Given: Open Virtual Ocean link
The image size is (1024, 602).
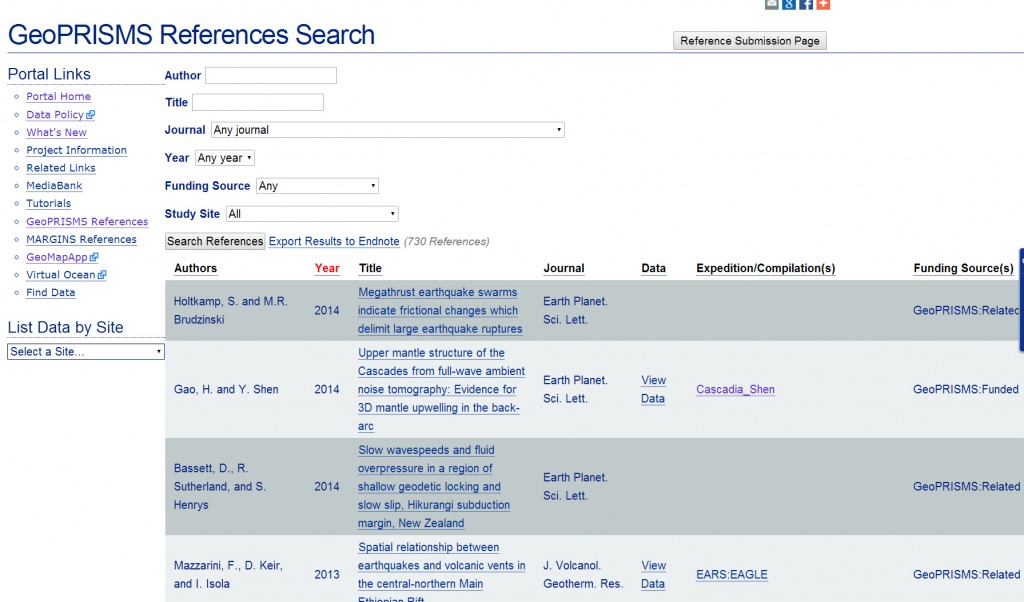Looking at the screenshot, I should pyautogui.click(x=61, y=275).
